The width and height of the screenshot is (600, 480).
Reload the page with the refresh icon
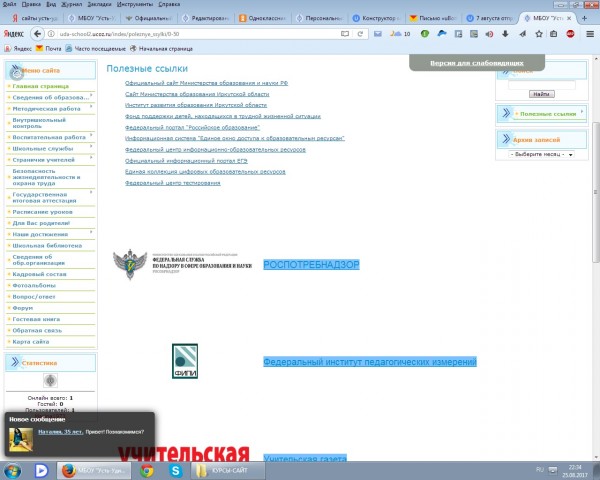(x=360, y=34)
